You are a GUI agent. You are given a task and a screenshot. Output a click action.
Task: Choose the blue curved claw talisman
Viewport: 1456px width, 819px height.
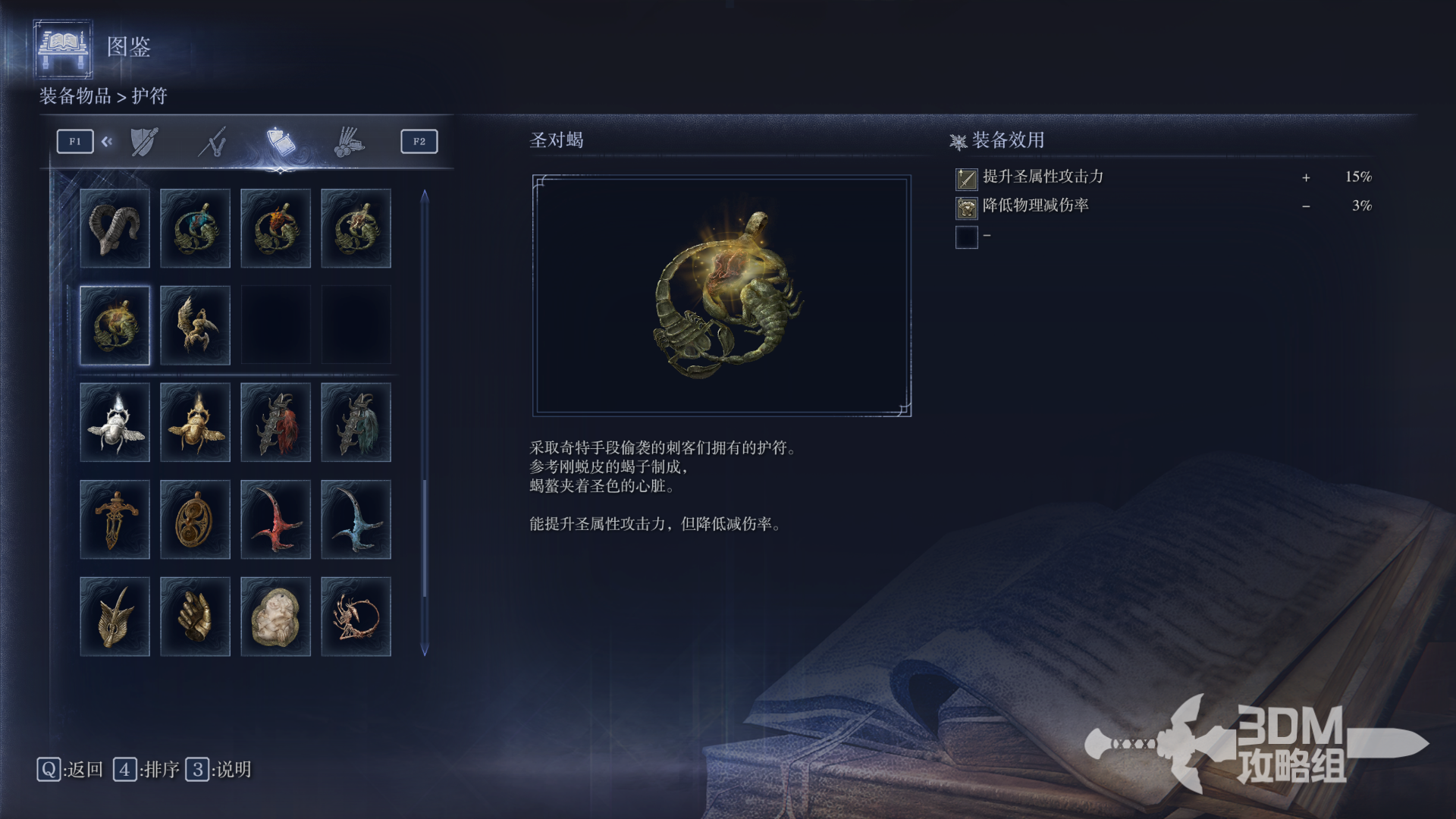point(356,519)
